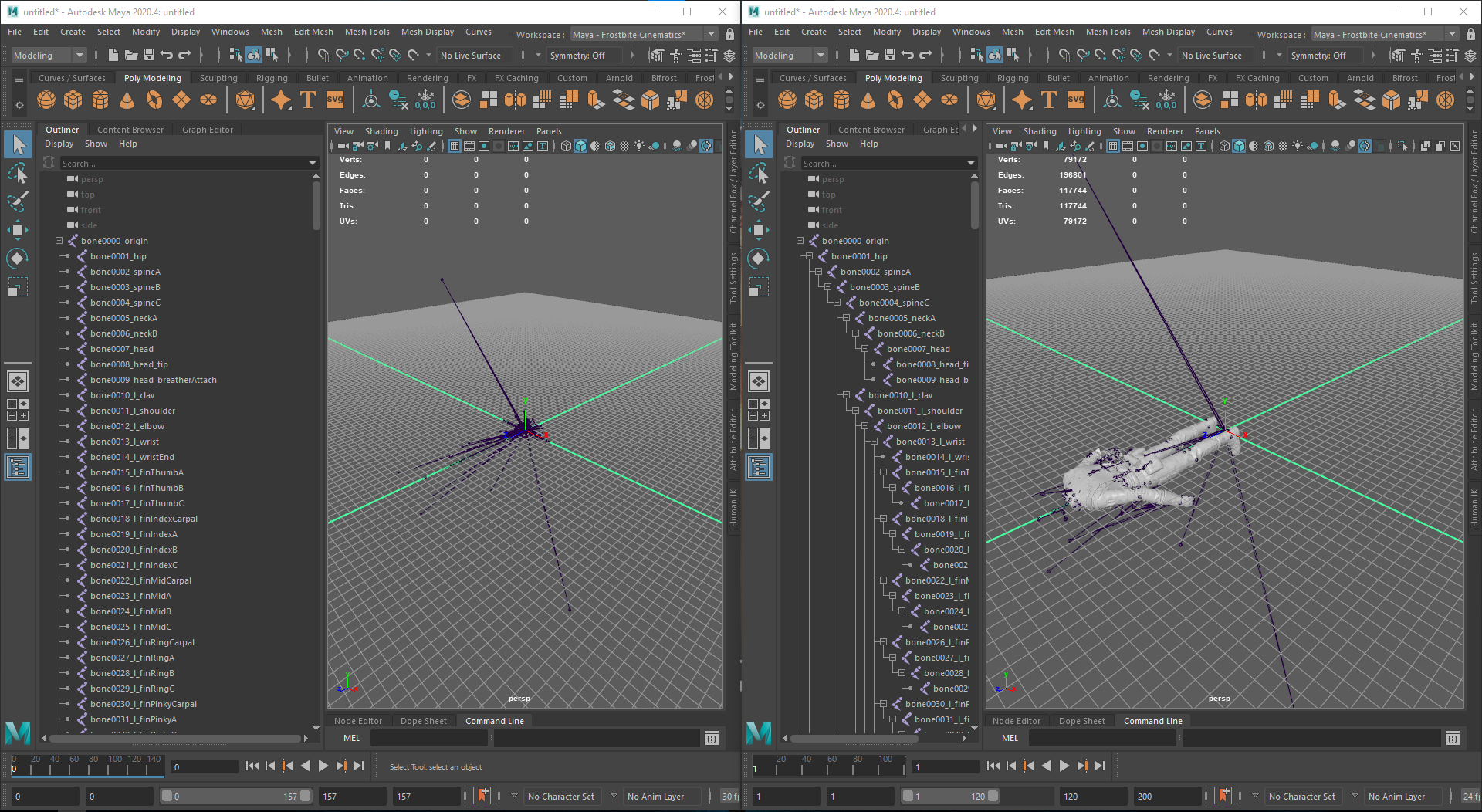Toggle wireframe display in left viewport toolbar

click(566, 146)
